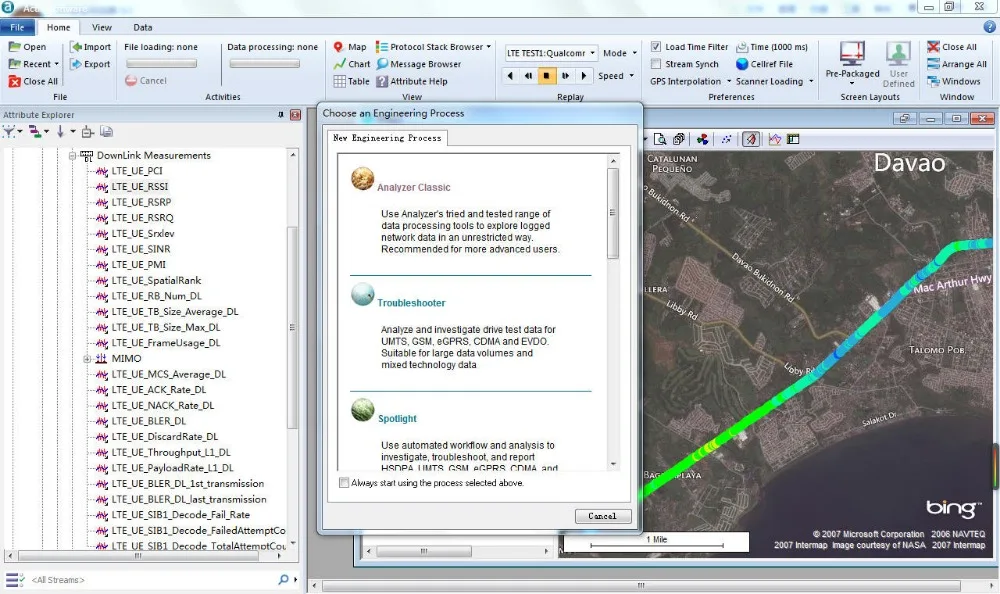Open the Scanner Loading dropdown
The image size is (1000, 594).
(774, 81)
